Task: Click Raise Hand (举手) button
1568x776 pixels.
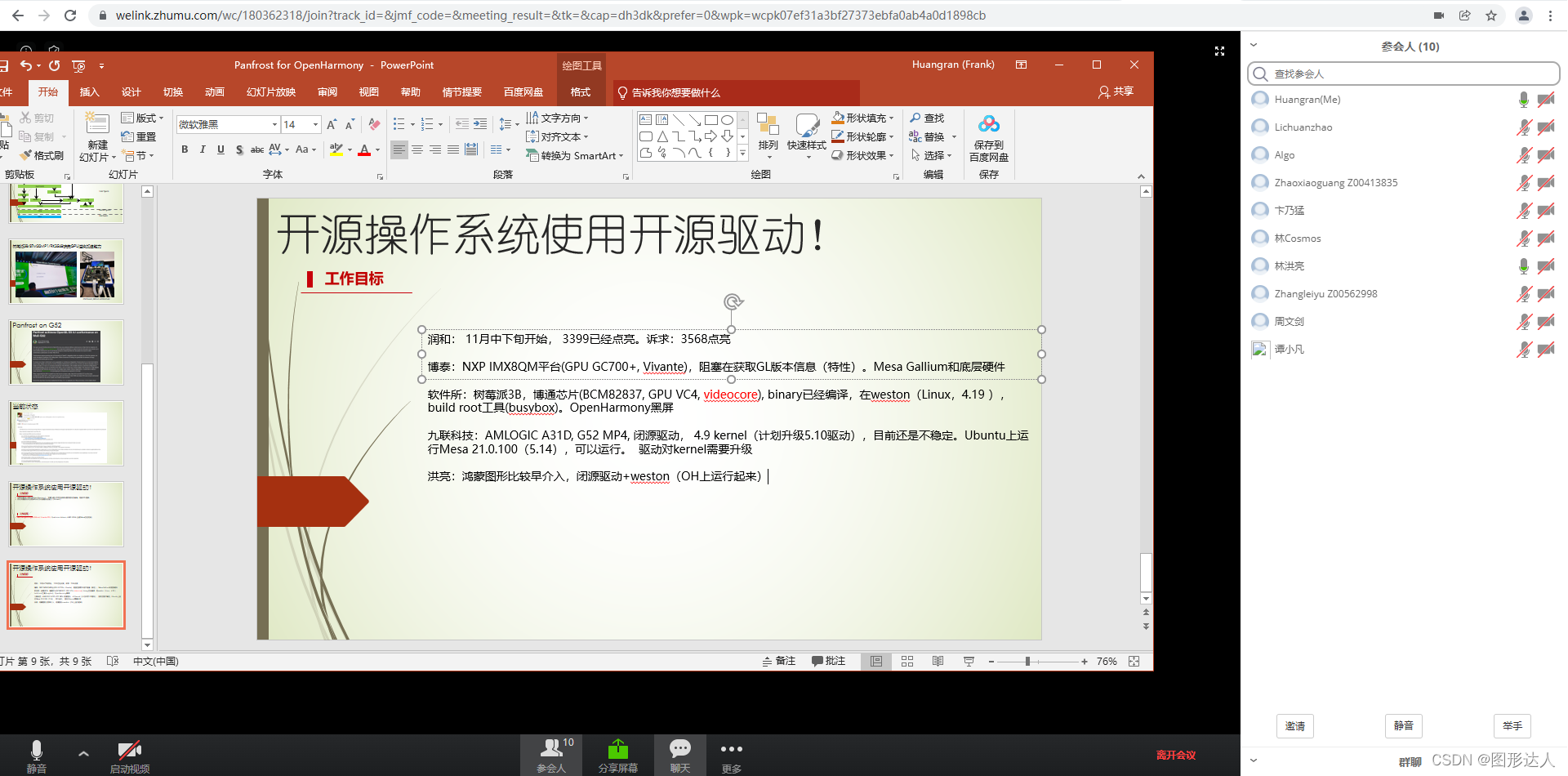Action: point(1512,726)
